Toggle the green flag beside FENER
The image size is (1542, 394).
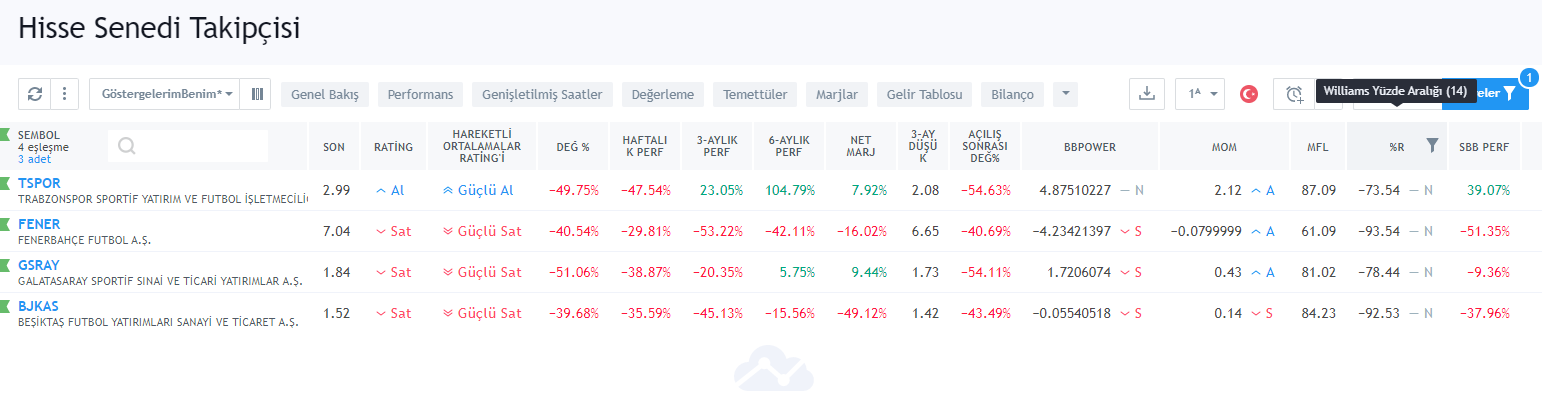pos(5,225)
